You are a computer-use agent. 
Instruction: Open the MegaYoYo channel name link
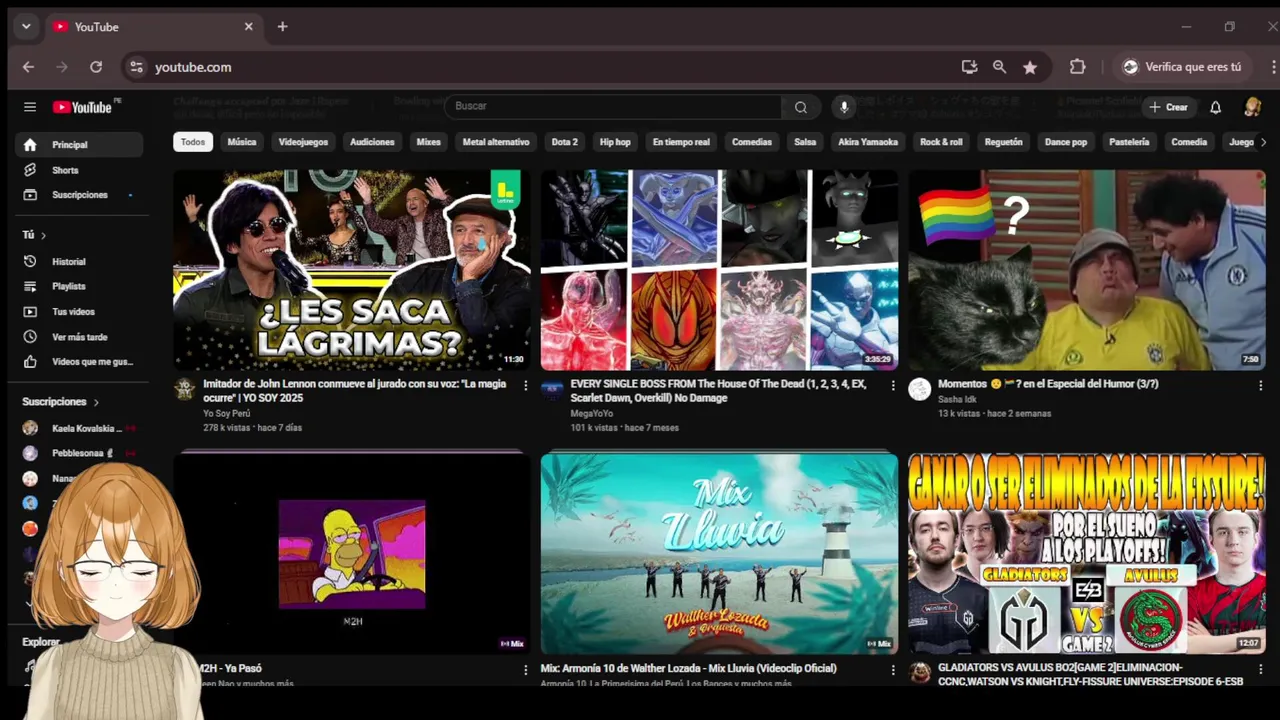(x=592, y=414)
